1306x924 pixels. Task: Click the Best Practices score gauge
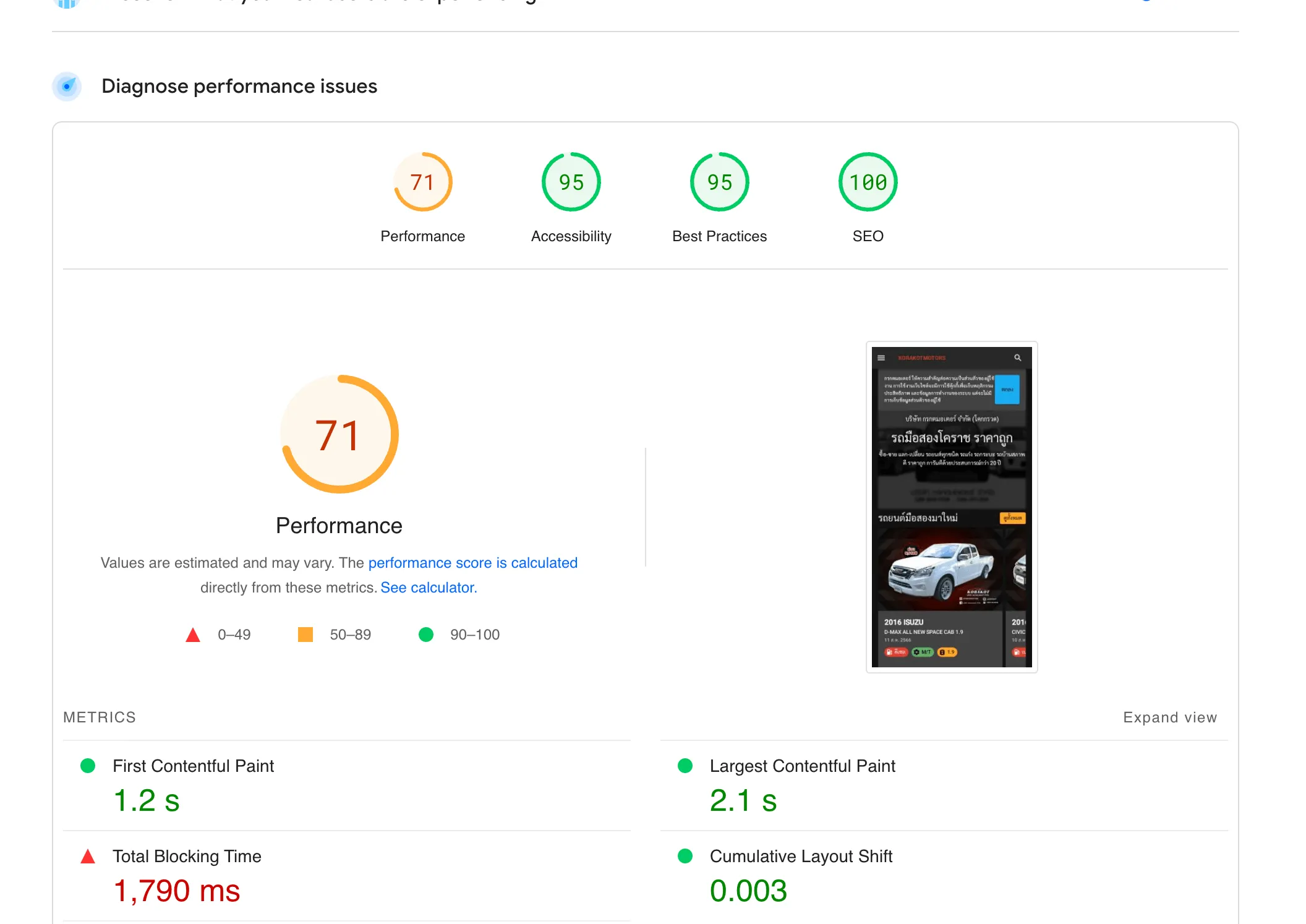coord(719,182)
